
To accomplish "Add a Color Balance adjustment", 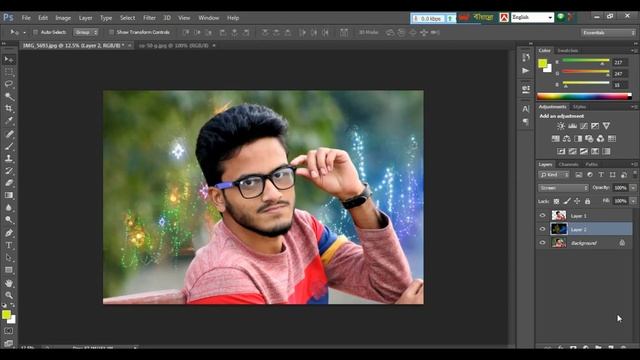I will pos(567,139).
